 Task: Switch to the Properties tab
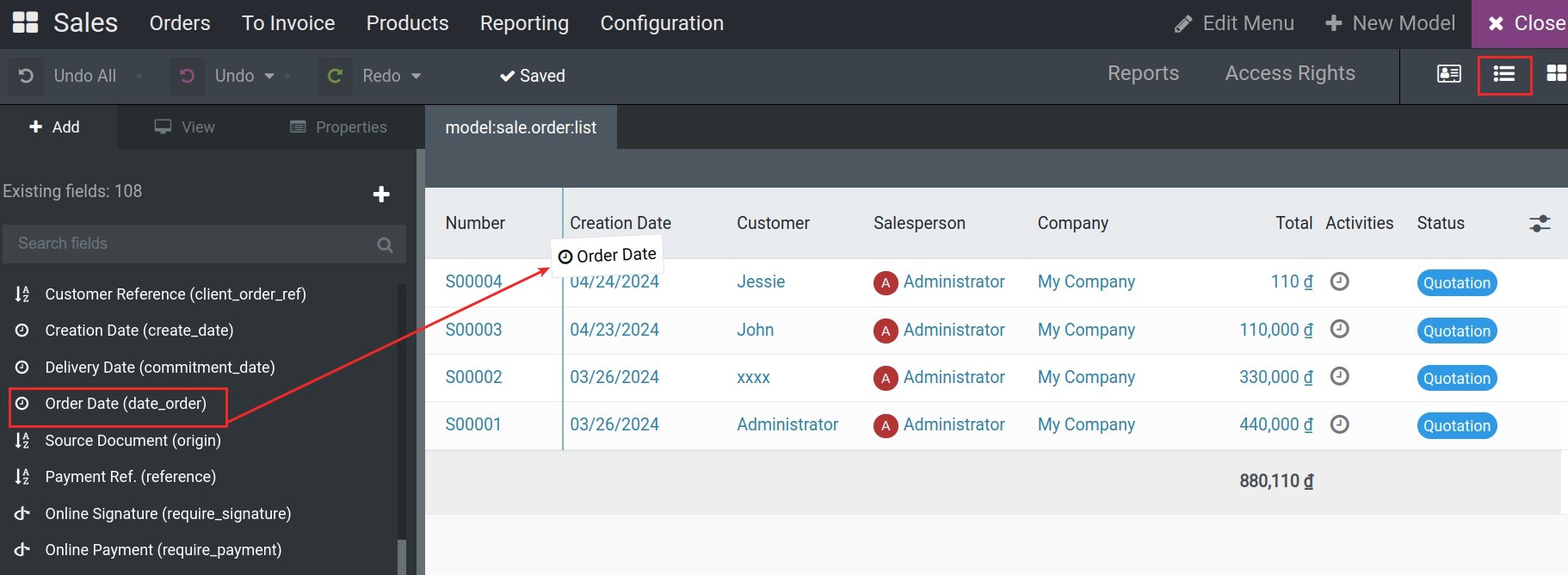pyautogui.click(x=338, y=127)
